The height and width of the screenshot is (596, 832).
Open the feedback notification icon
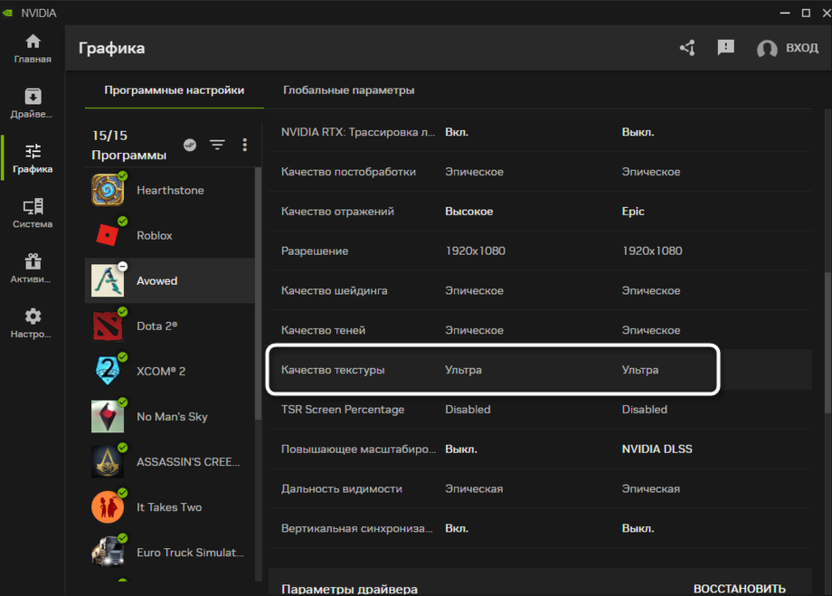pos(726,48)
